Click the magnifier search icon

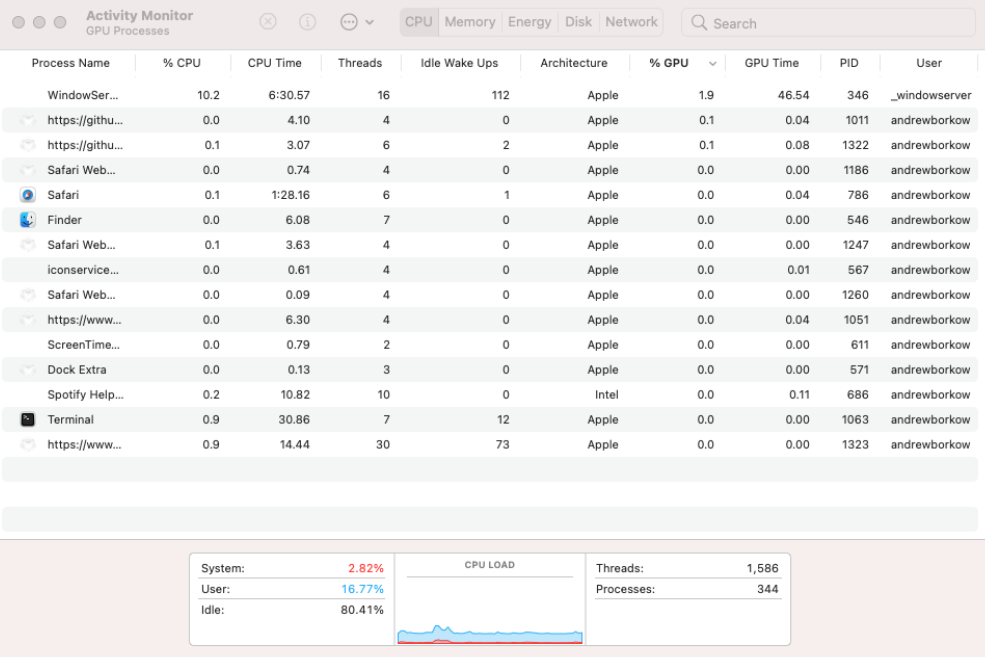pyautogui.click(x=699, y=23)
